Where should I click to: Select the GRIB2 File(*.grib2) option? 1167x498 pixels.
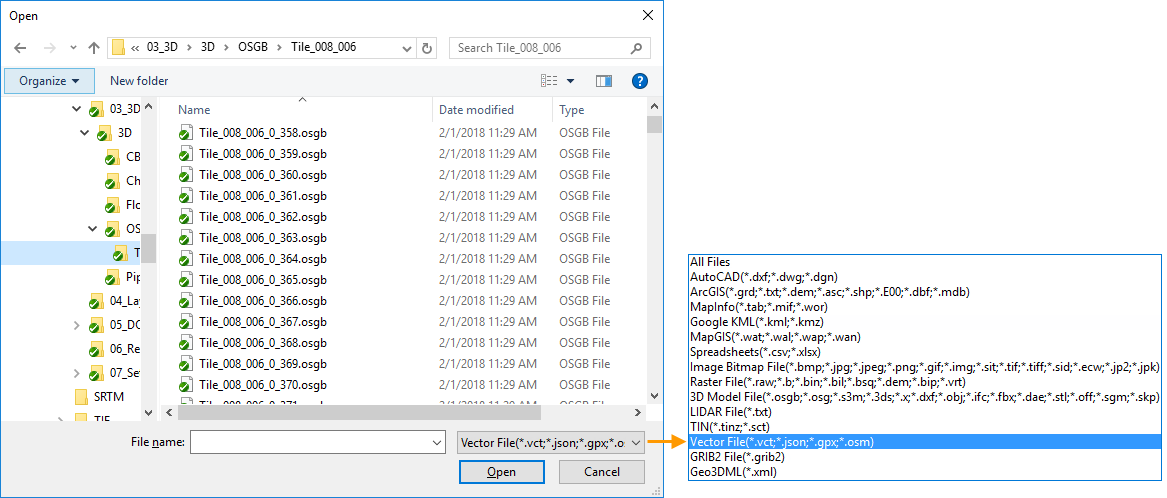tap(738, 457)
